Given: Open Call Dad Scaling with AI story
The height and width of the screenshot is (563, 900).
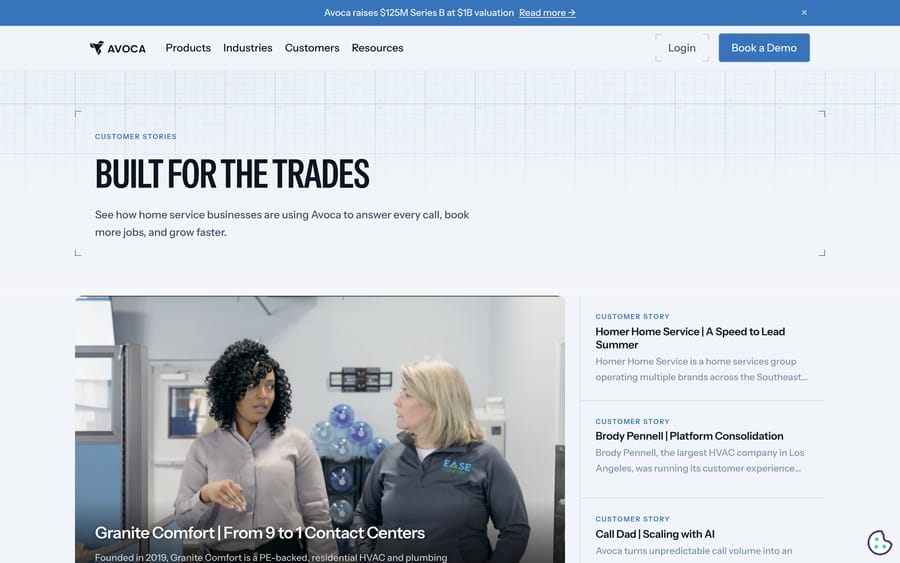Looking at the screenshot, I should pos(655,534).
